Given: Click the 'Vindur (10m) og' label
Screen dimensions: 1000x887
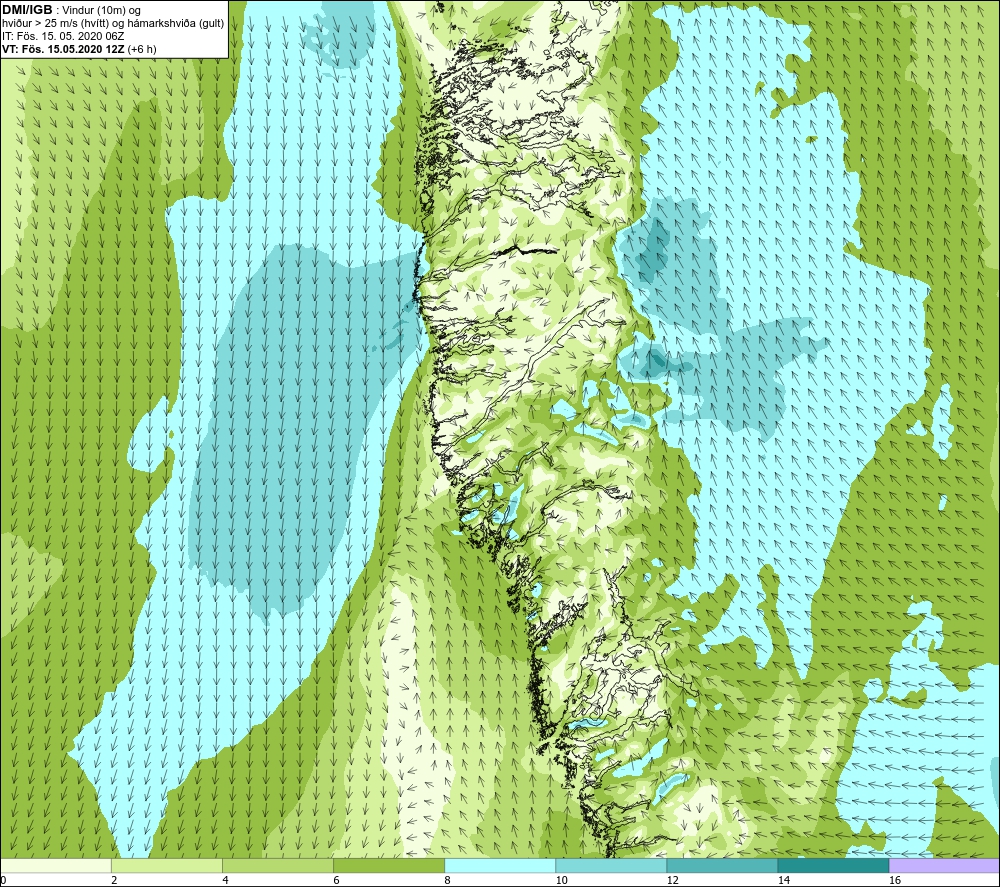Looking at the screenshot, I should point(101,10).
